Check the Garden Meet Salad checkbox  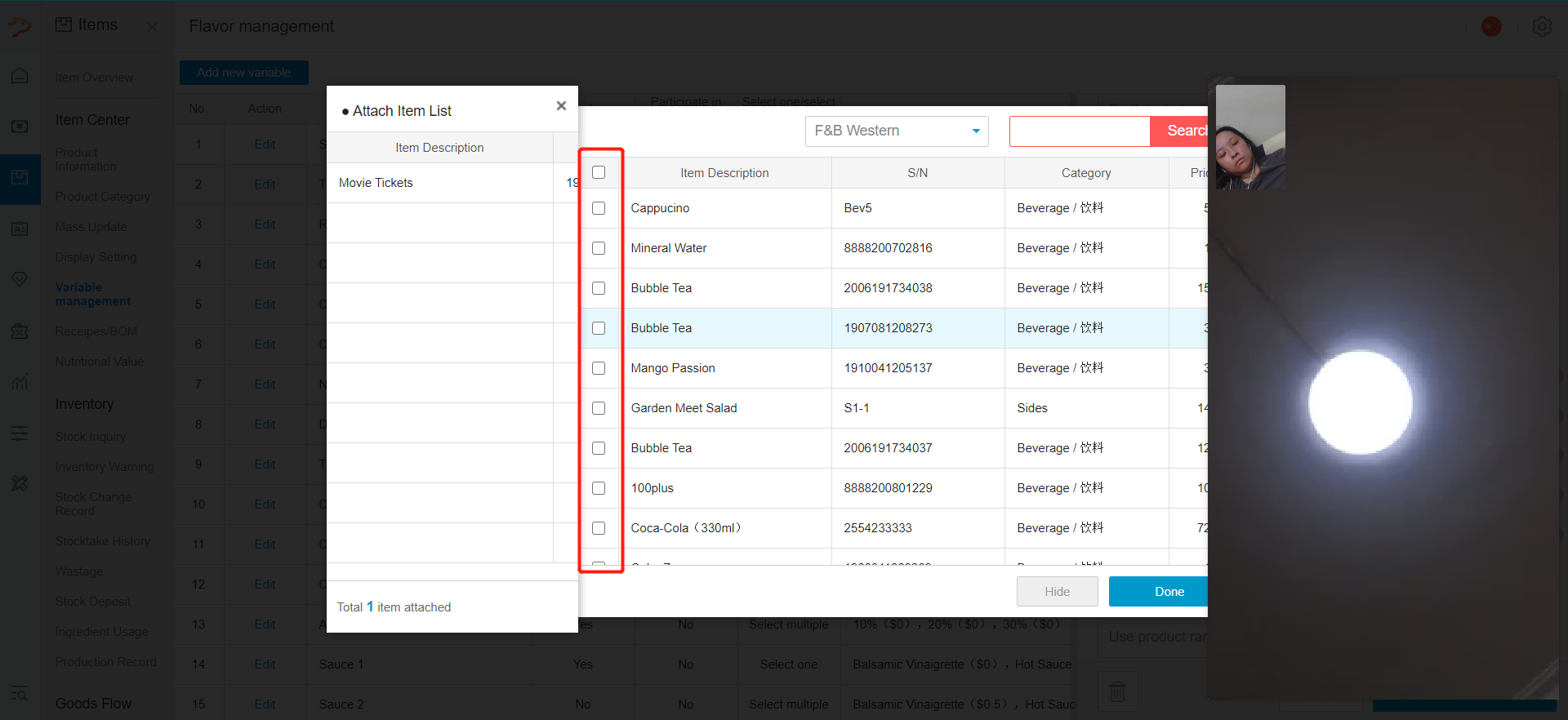(599, 408)
